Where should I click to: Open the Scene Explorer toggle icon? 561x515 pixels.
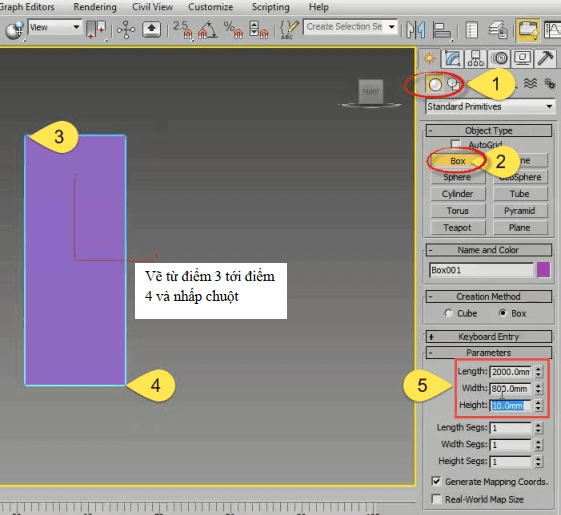(472, 30)
